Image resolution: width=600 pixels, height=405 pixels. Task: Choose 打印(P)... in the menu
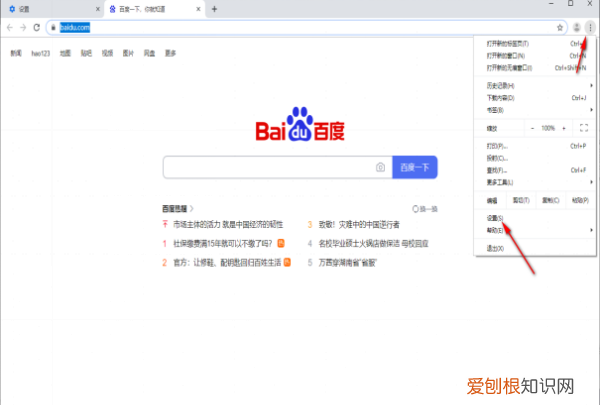[535, 146]
